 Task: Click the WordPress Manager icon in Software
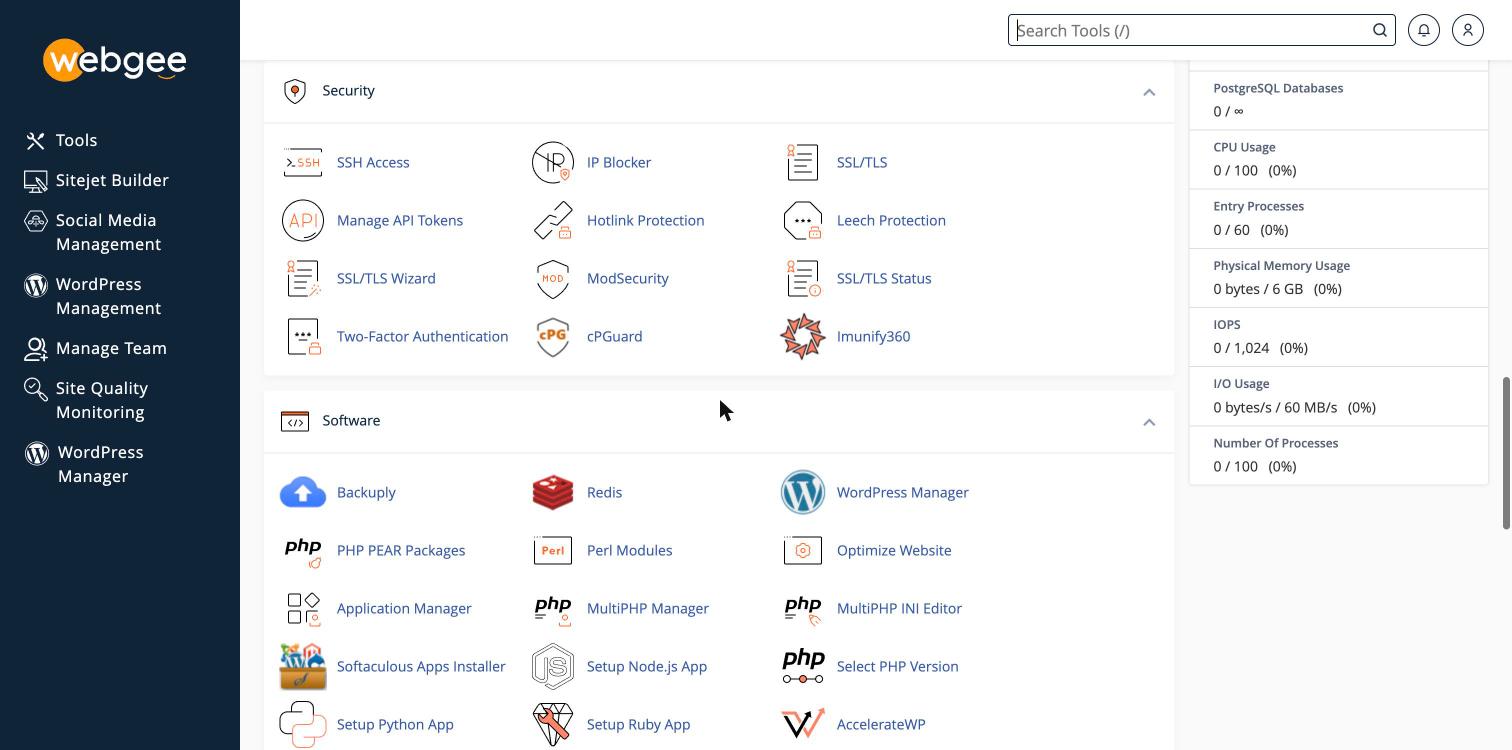tap(803, 492)
